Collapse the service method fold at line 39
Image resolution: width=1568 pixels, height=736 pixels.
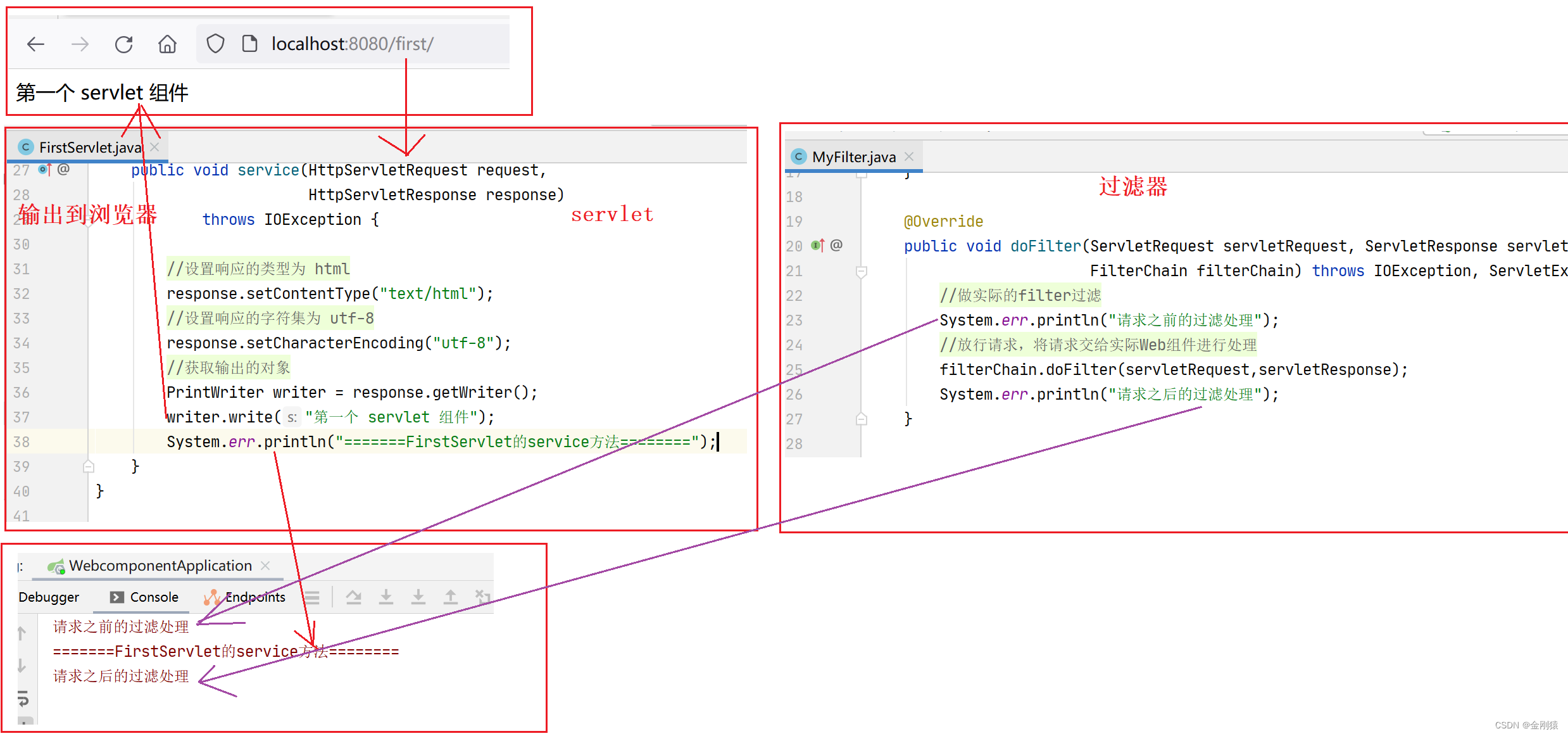89,467
